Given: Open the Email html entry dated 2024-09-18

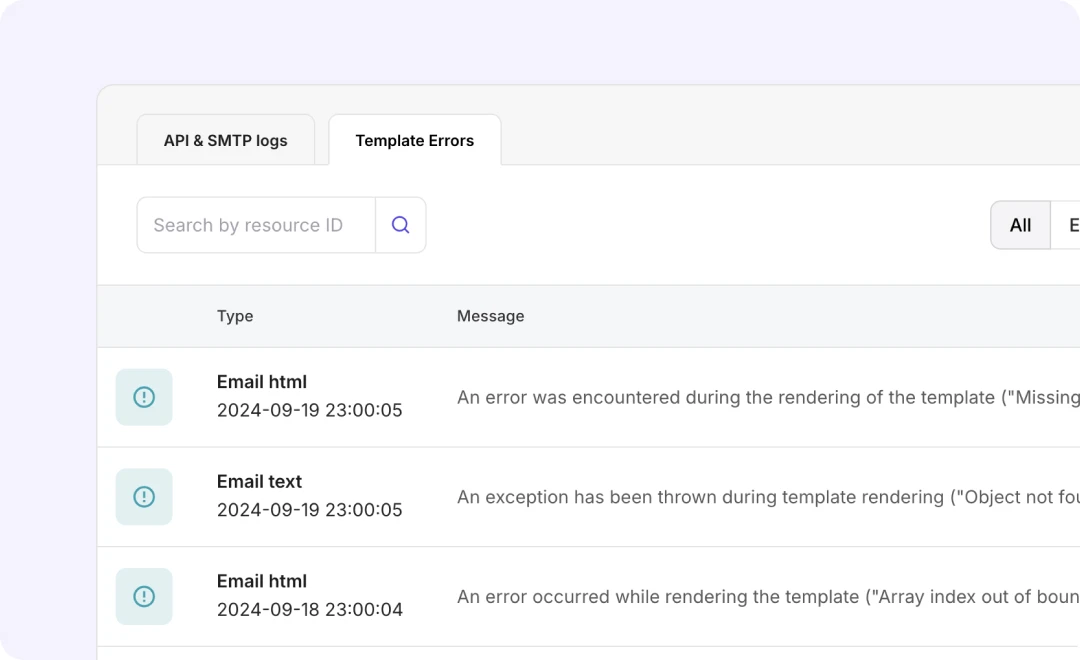Looking at the screenshot, I should pos(262,581).
